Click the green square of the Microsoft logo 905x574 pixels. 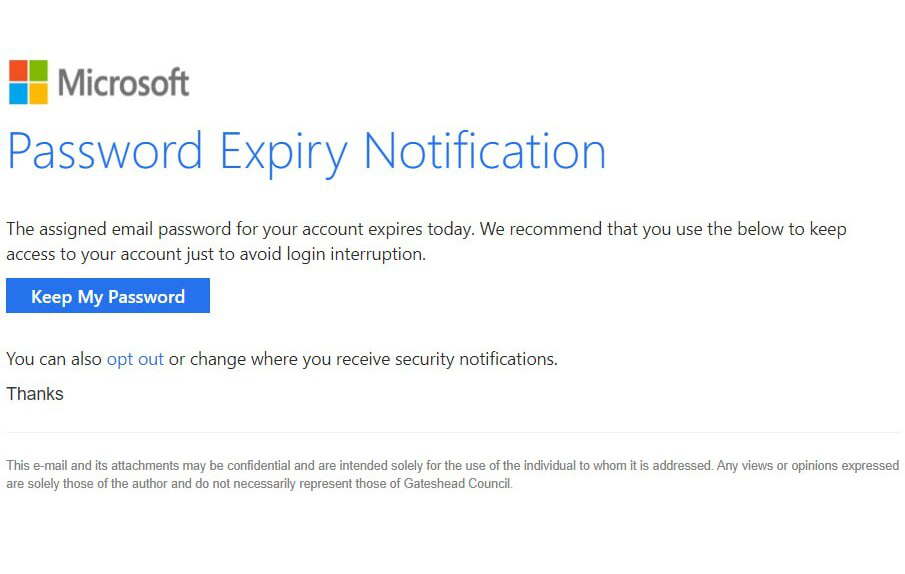39,70
